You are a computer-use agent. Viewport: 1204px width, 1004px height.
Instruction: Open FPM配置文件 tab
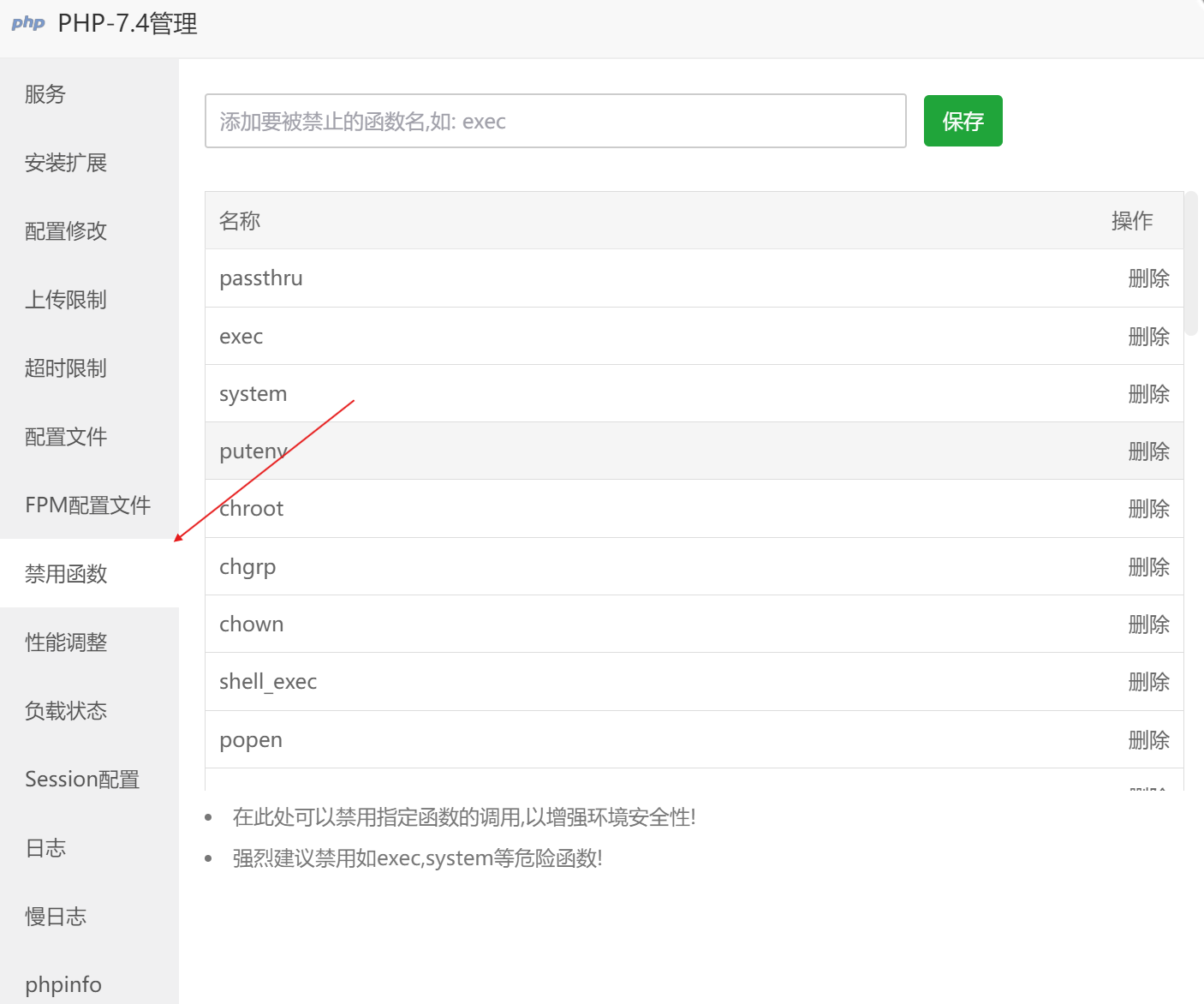pos(87,505)
